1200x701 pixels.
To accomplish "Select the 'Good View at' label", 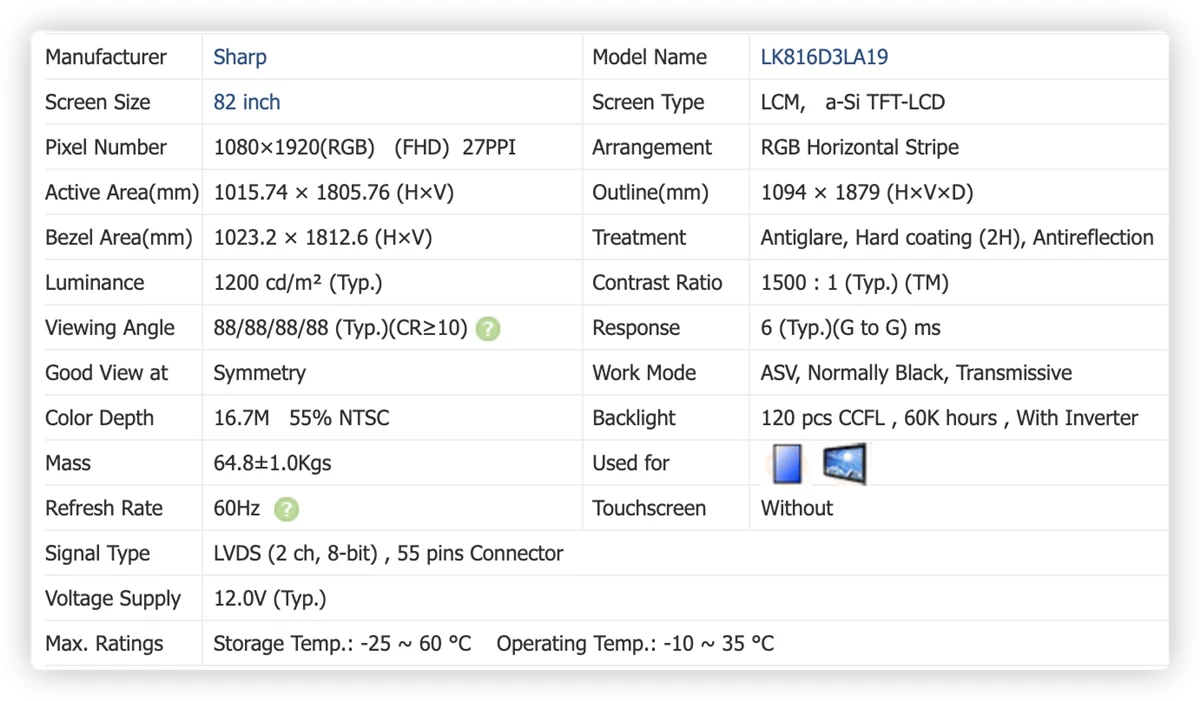I will tap(107, 373).
